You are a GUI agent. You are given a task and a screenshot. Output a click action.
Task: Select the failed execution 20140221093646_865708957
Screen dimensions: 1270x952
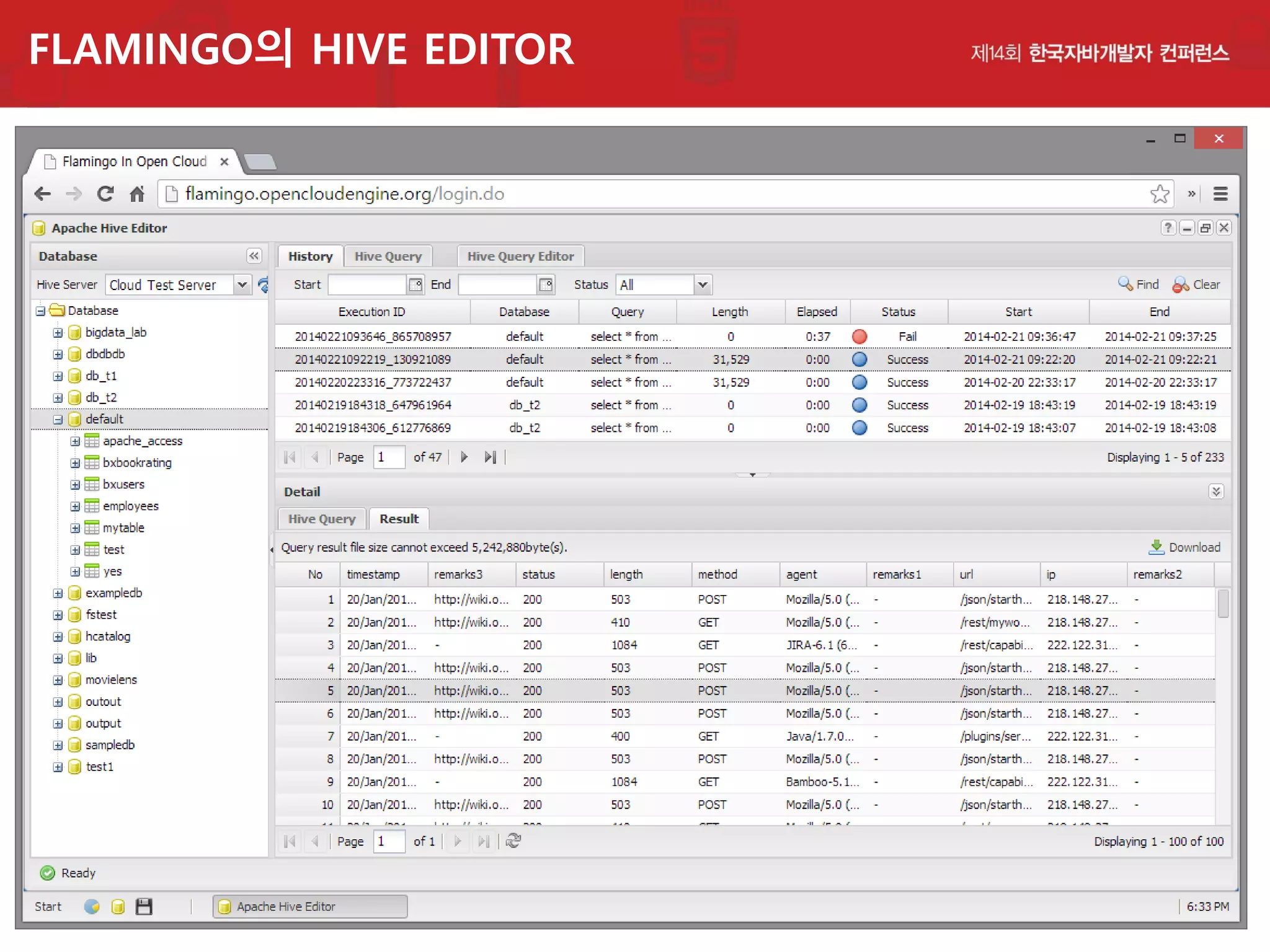[753, 337]
